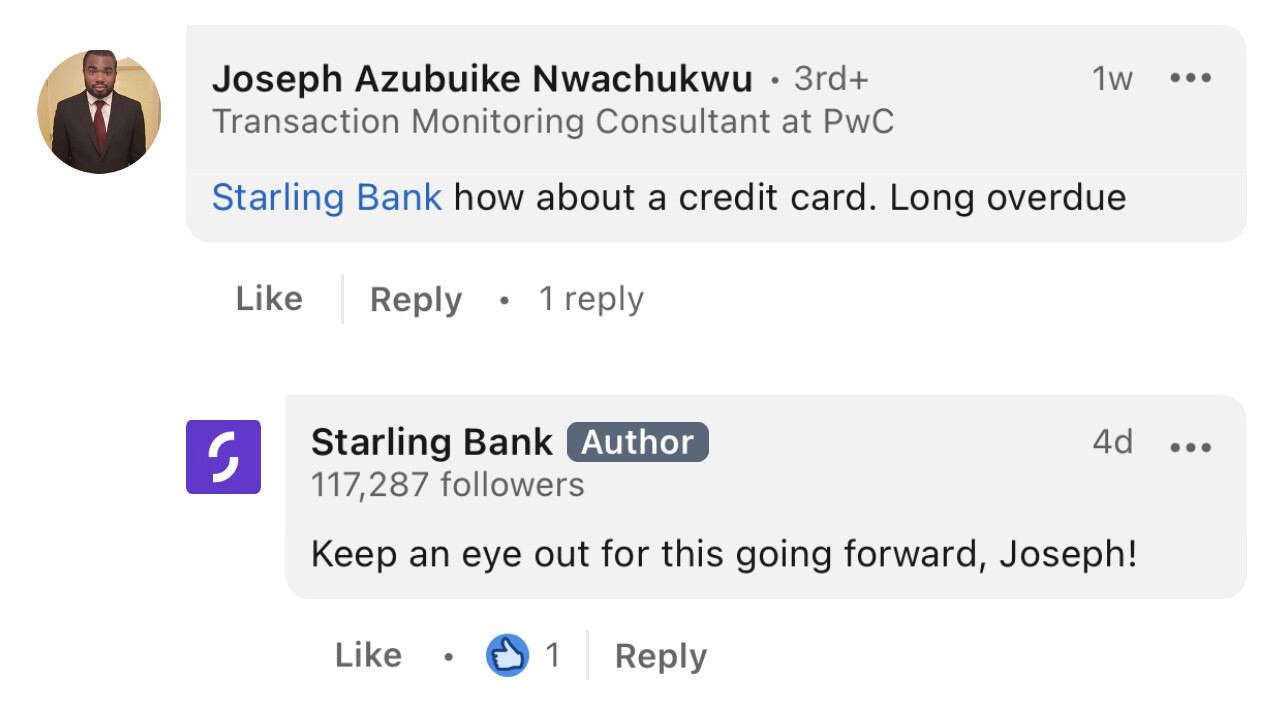
Task: Like Joseph Azubuike Nwachukwu's comment
Action: 269,299
